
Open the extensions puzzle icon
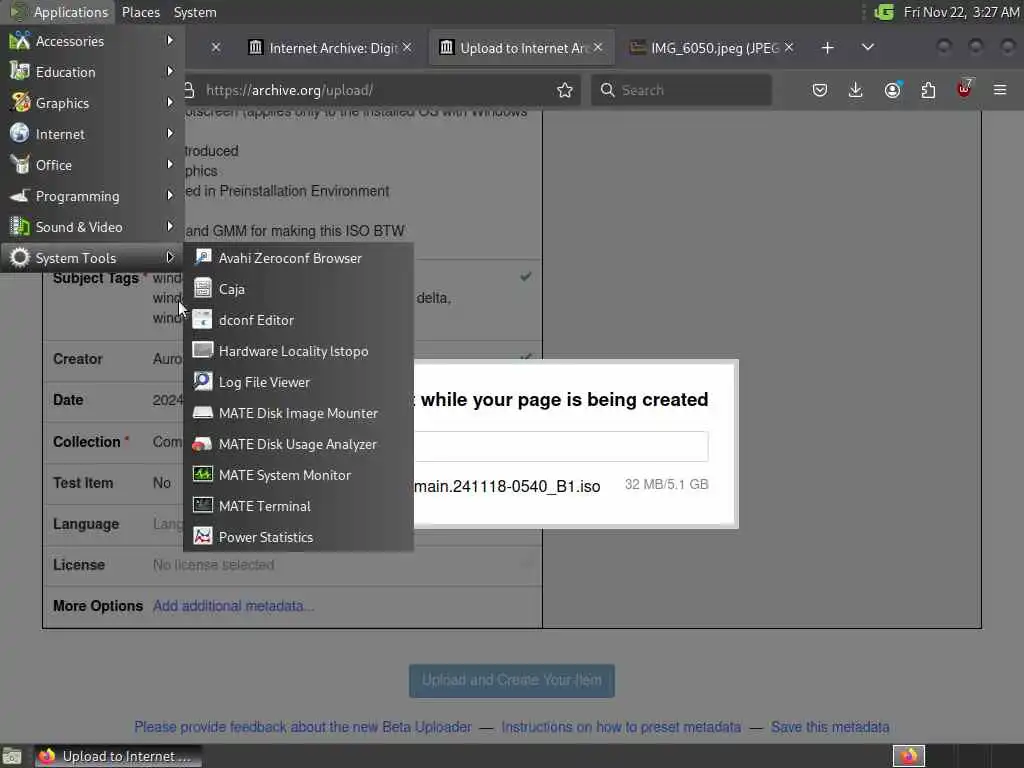[x=928, y=90]
